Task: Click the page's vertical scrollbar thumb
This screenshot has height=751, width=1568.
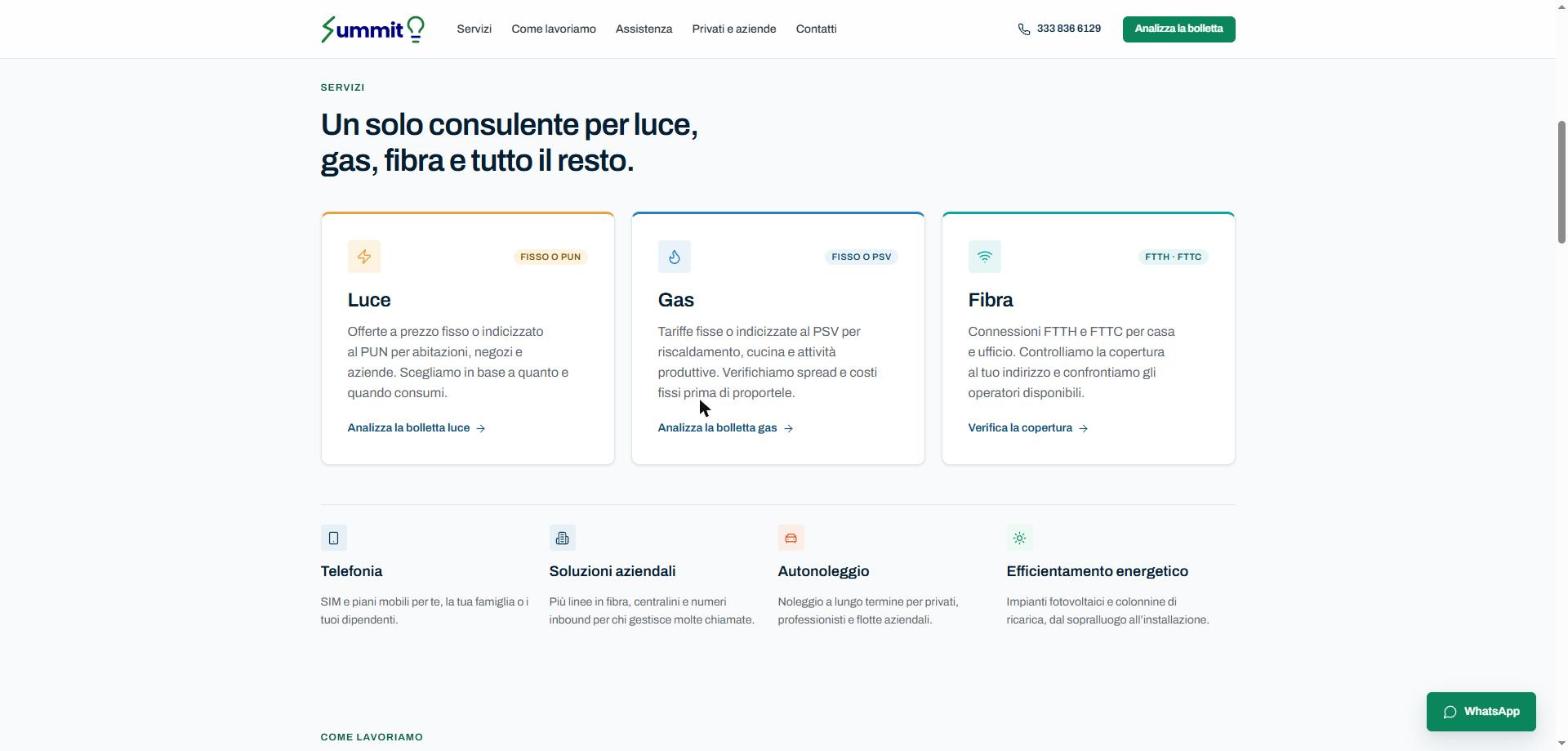Action: [1561, 181]
